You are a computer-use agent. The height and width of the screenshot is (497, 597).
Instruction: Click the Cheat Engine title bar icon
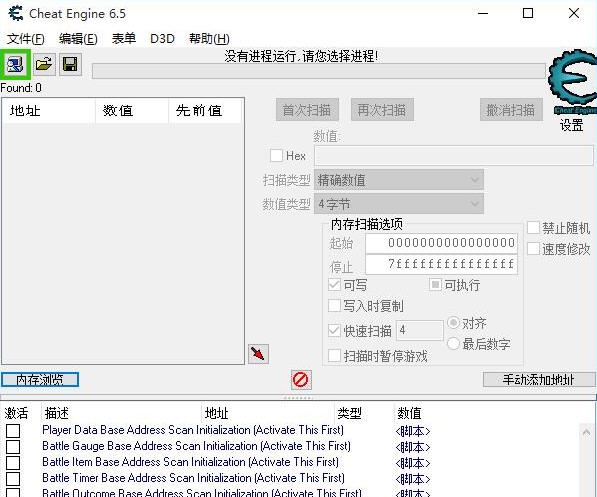coord(16,13)
